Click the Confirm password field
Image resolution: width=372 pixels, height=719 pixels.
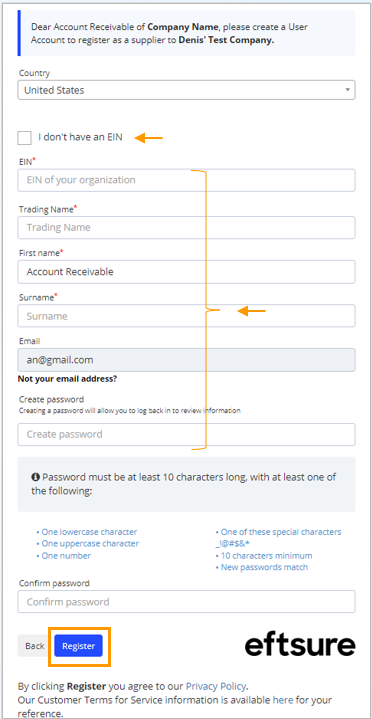[186, 602]
